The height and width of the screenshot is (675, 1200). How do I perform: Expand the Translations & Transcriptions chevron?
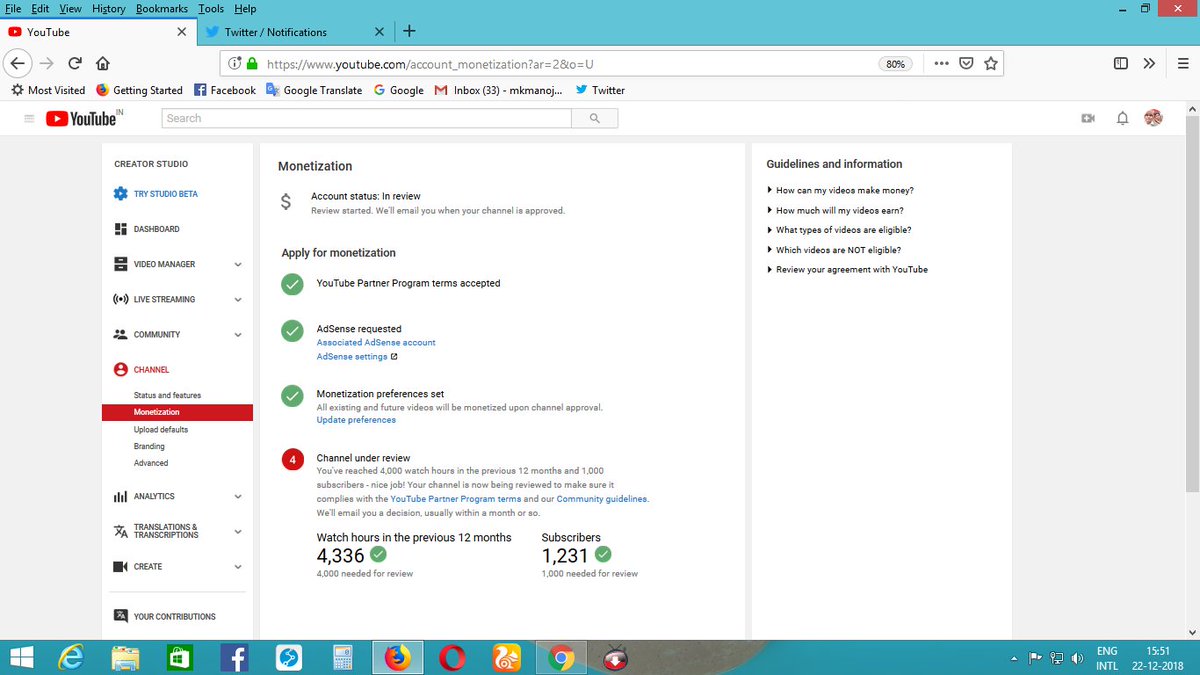click(x=238, y=532)
